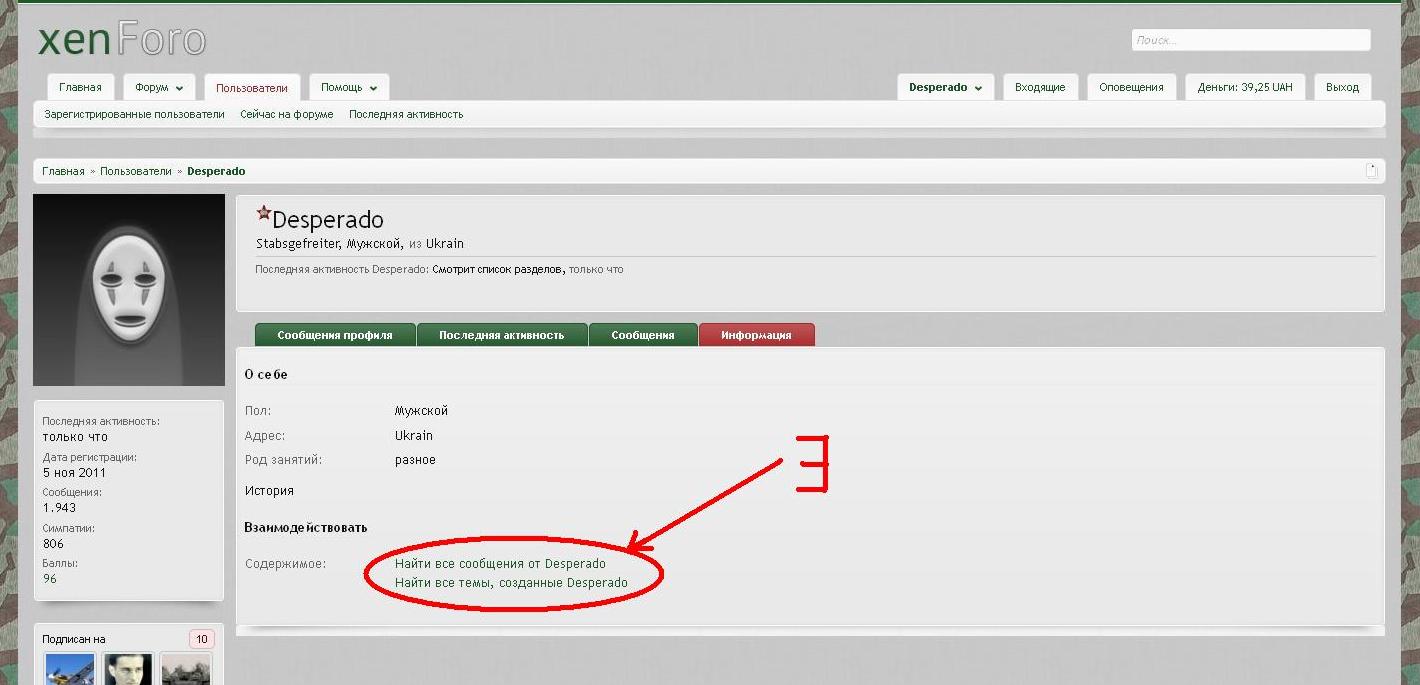Click Найти все сообщения от Desperado
1420x685 pixels.
(500, 564)
